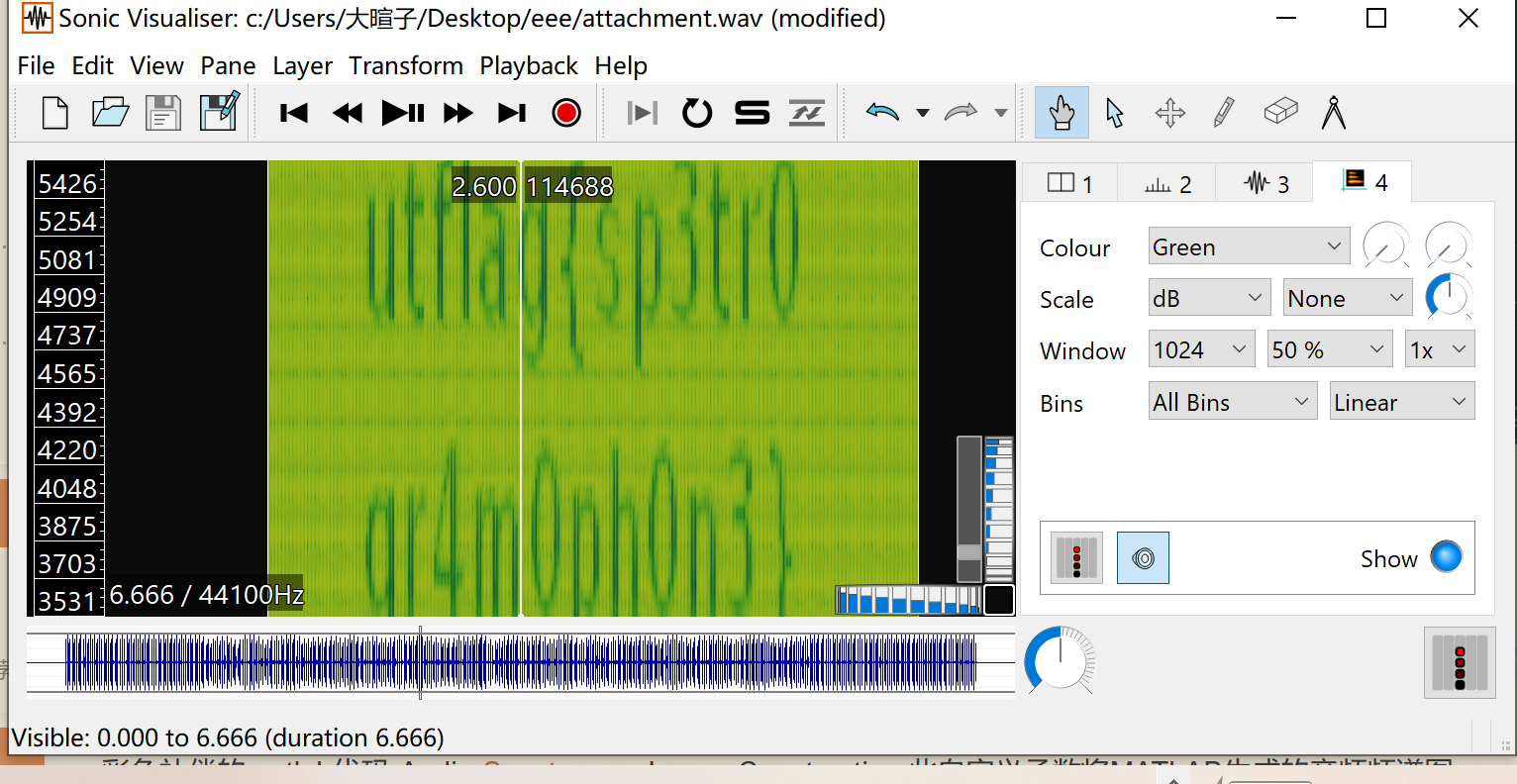Open the normalization dropdown showing None
This screenshot has width=1517, height=784.
(1348, 298)
